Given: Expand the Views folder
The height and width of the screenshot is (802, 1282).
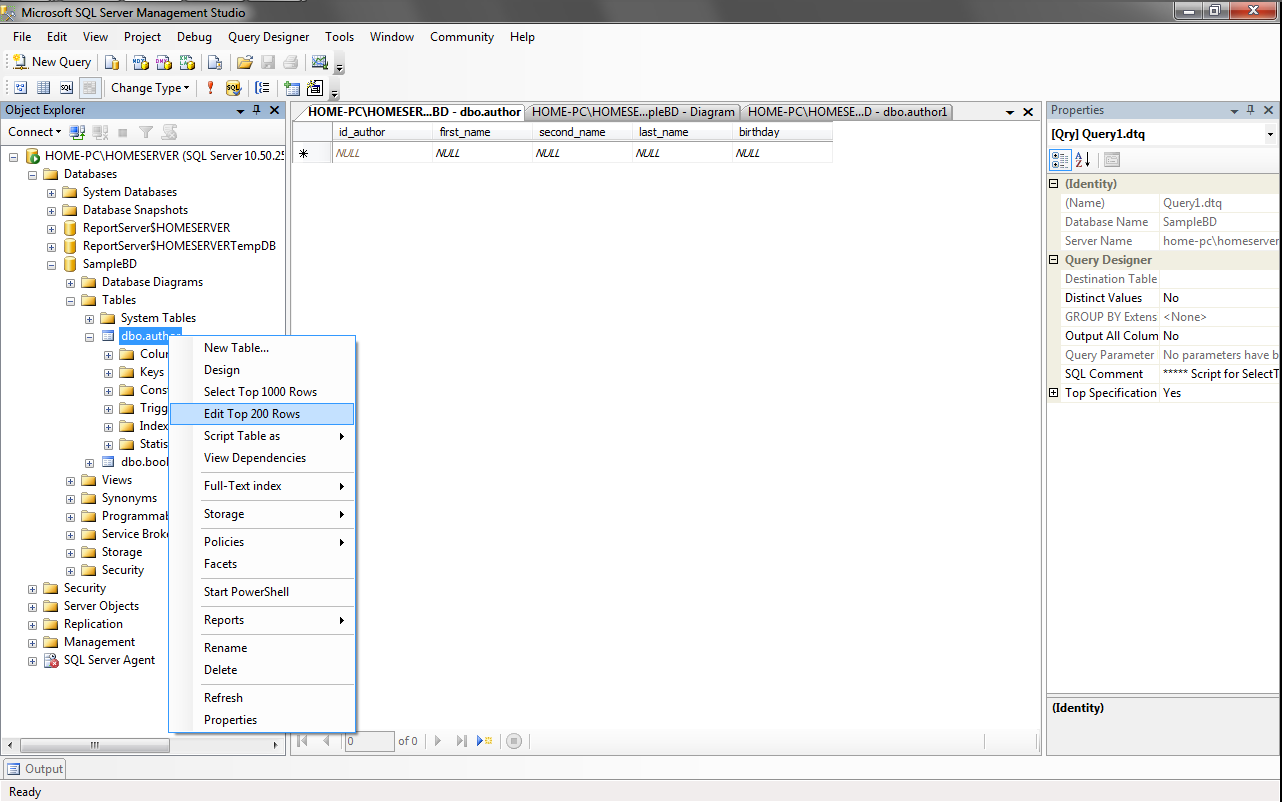Looking at the screenshot, I should (71, 480).
